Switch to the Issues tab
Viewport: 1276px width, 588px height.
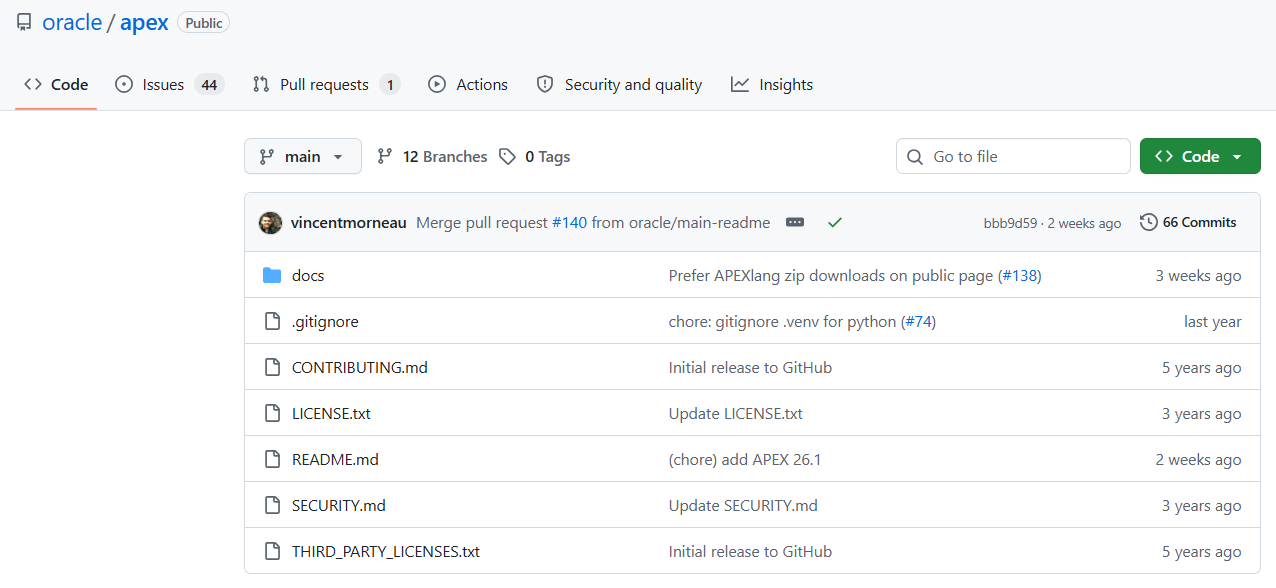pyautogui.click(x=169, y=85)
